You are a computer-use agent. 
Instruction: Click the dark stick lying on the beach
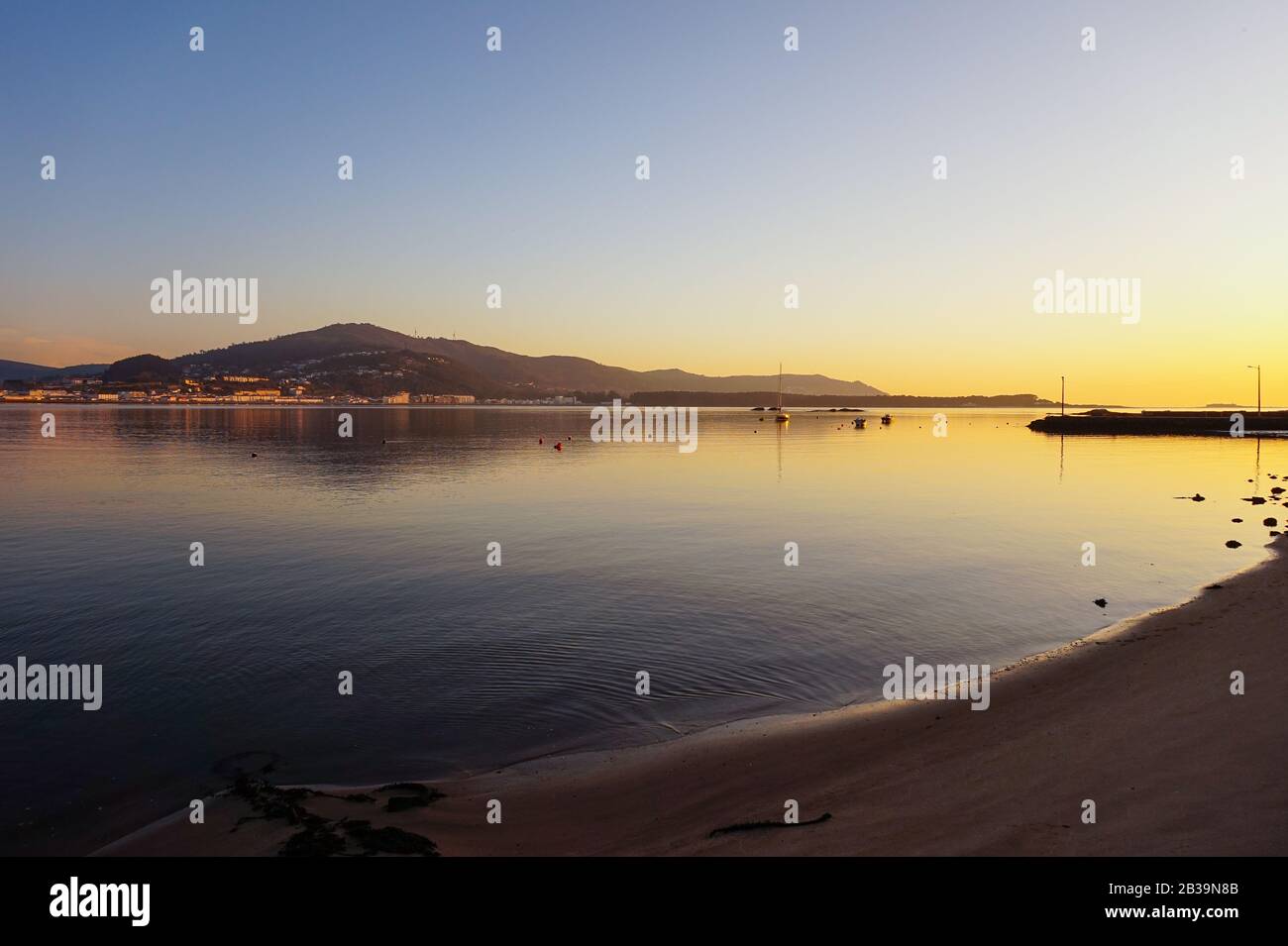point(769,824)
